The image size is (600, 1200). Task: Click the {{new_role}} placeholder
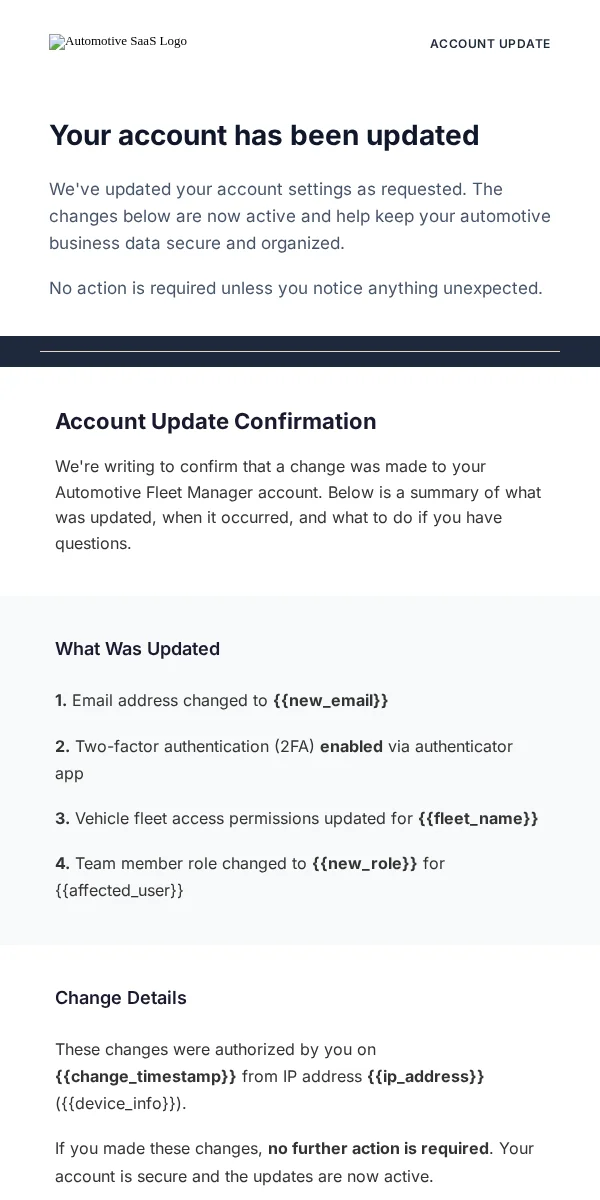pos(365,863)
